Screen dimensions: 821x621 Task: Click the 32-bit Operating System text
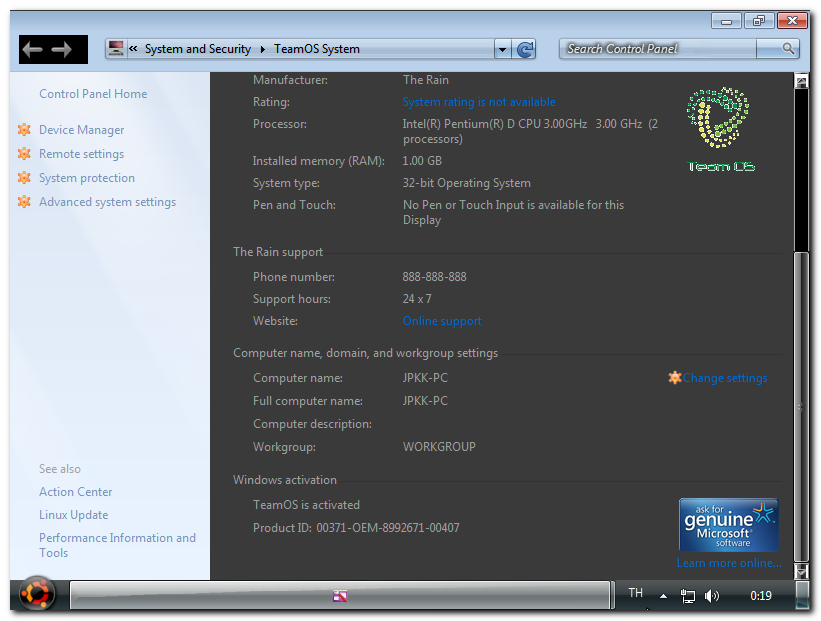(467, 183)
